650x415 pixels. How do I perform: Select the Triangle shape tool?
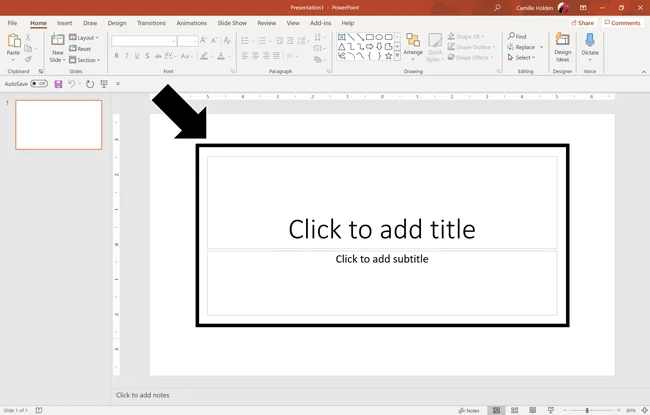coord(342,46)
